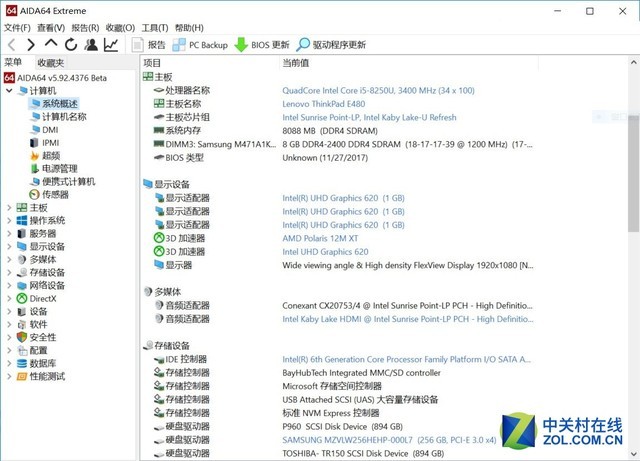Screen dimensions: 640x461
Task: Expand the 服务器 tree node
Action: (x=9, y=234)
